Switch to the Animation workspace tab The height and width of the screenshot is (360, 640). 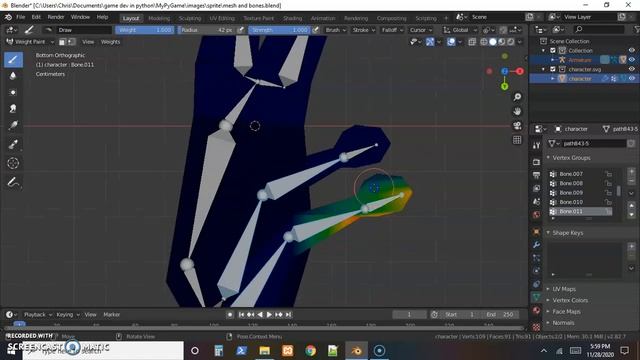coord(323,18)
